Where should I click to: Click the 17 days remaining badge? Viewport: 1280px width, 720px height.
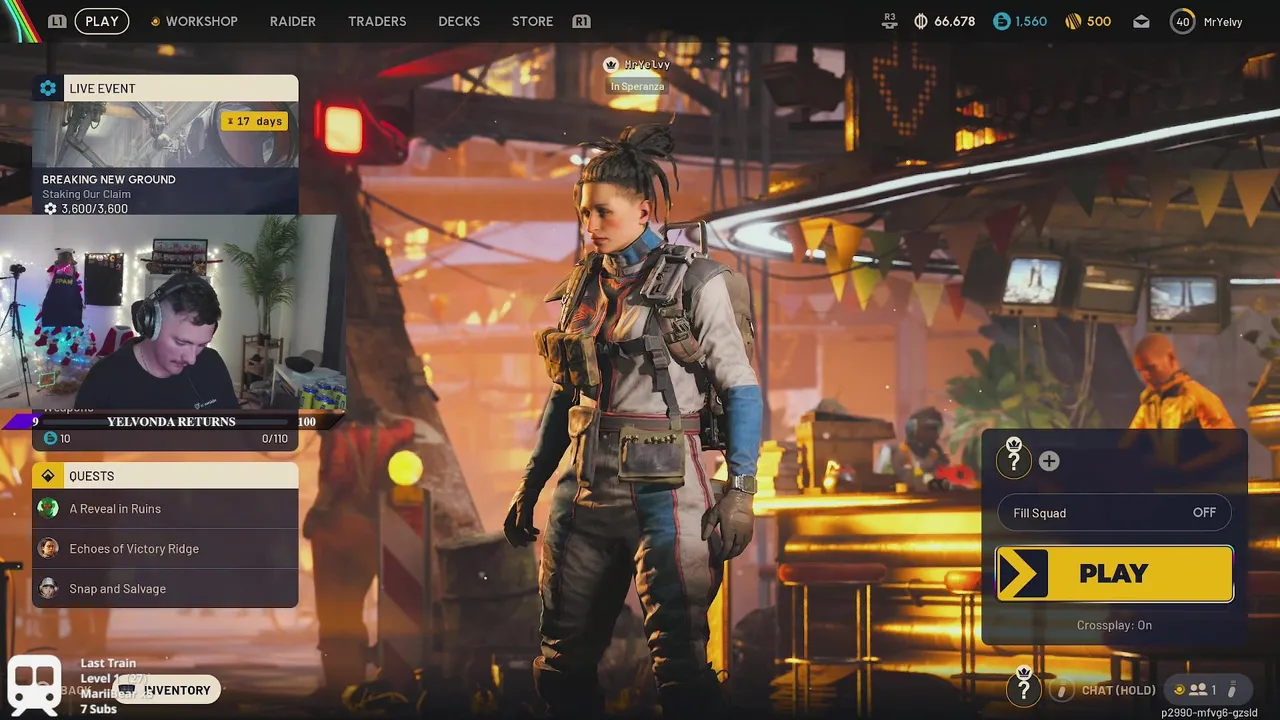255,121
